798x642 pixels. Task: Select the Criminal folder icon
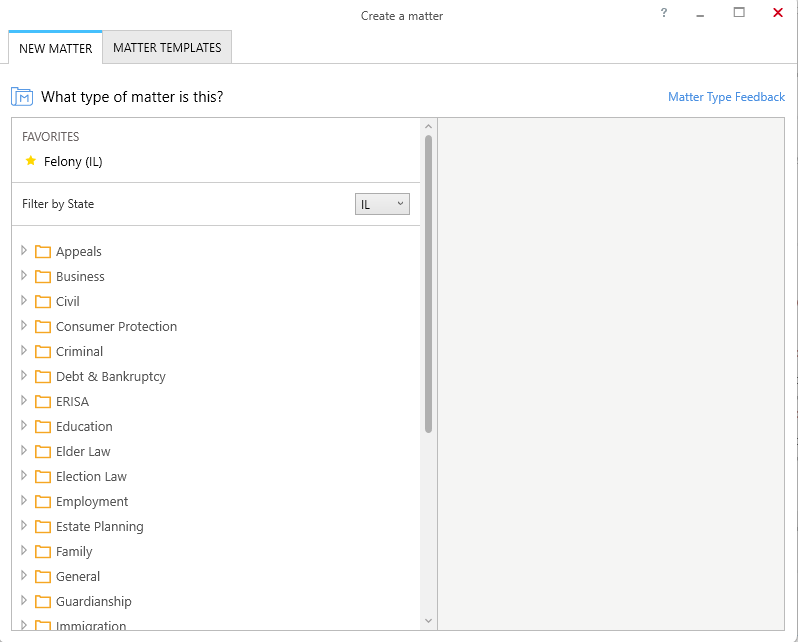point(43,352)
